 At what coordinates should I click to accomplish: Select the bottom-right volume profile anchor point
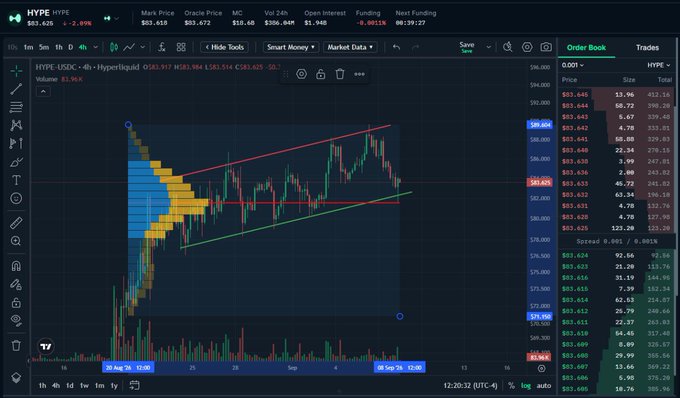[x=400, y=316]
